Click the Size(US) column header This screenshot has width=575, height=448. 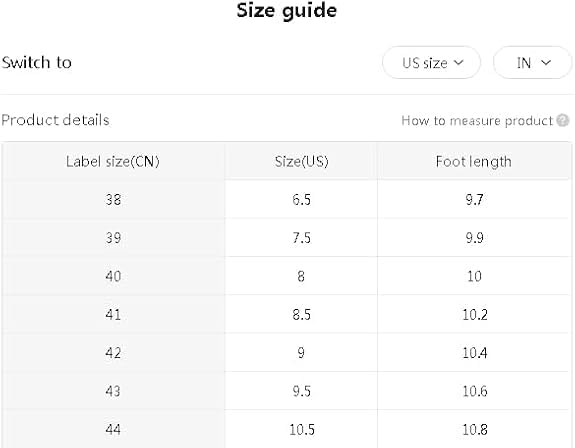[x=301, y=161]
